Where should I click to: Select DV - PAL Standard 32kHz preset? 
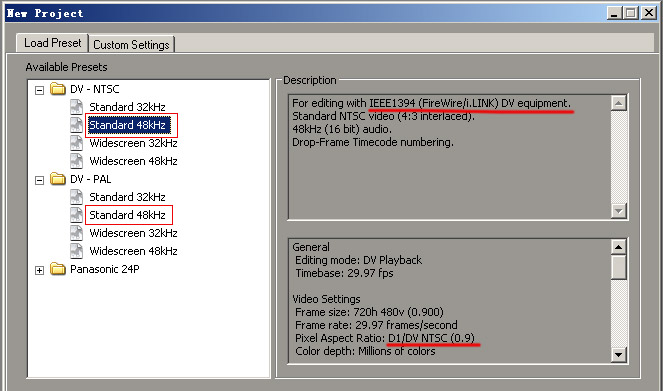127,197
